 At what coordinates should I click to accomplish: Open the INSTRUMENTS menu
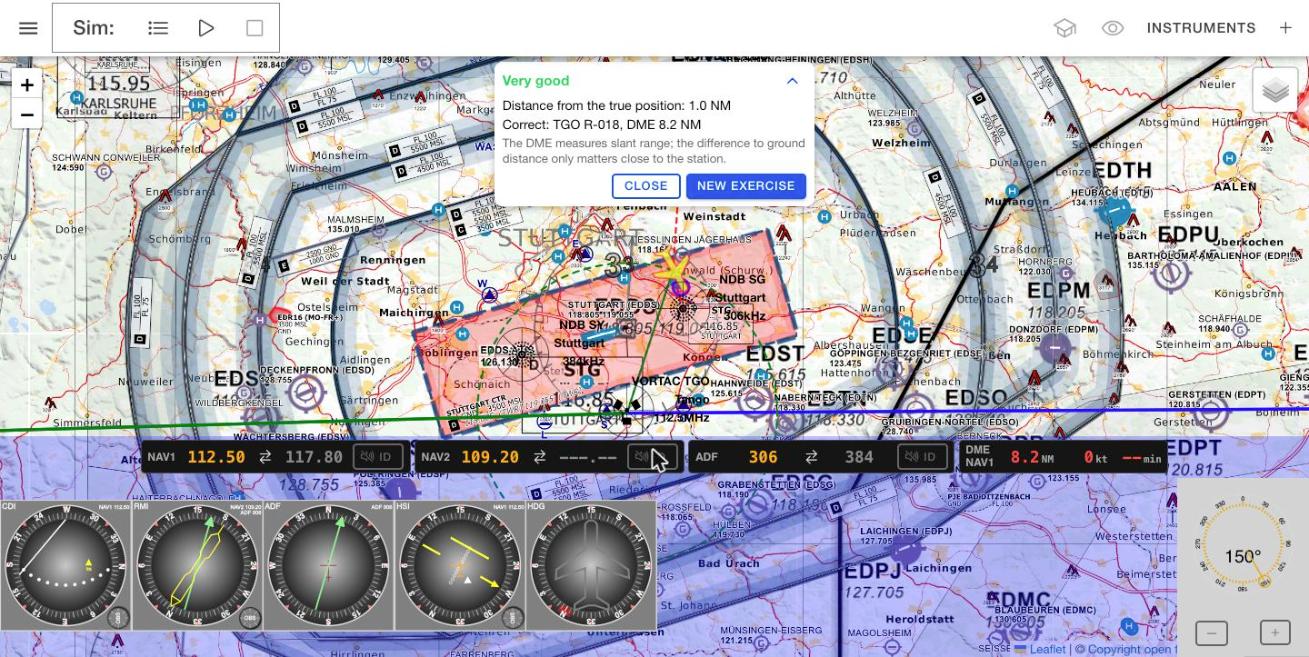click(x=1201, y=28)
